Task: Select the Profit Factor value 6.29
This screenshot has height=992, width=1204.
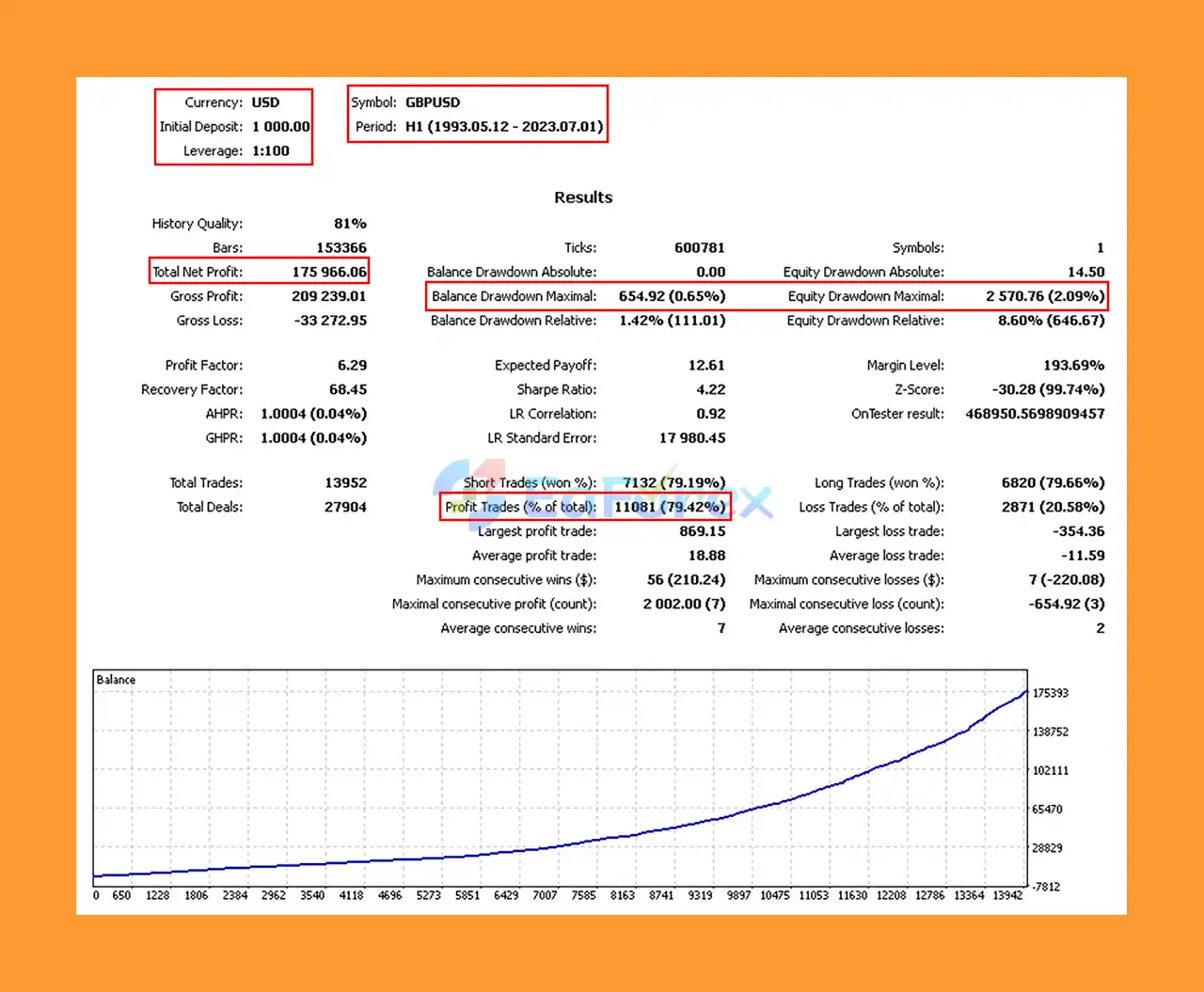Action: click(353, 366)
